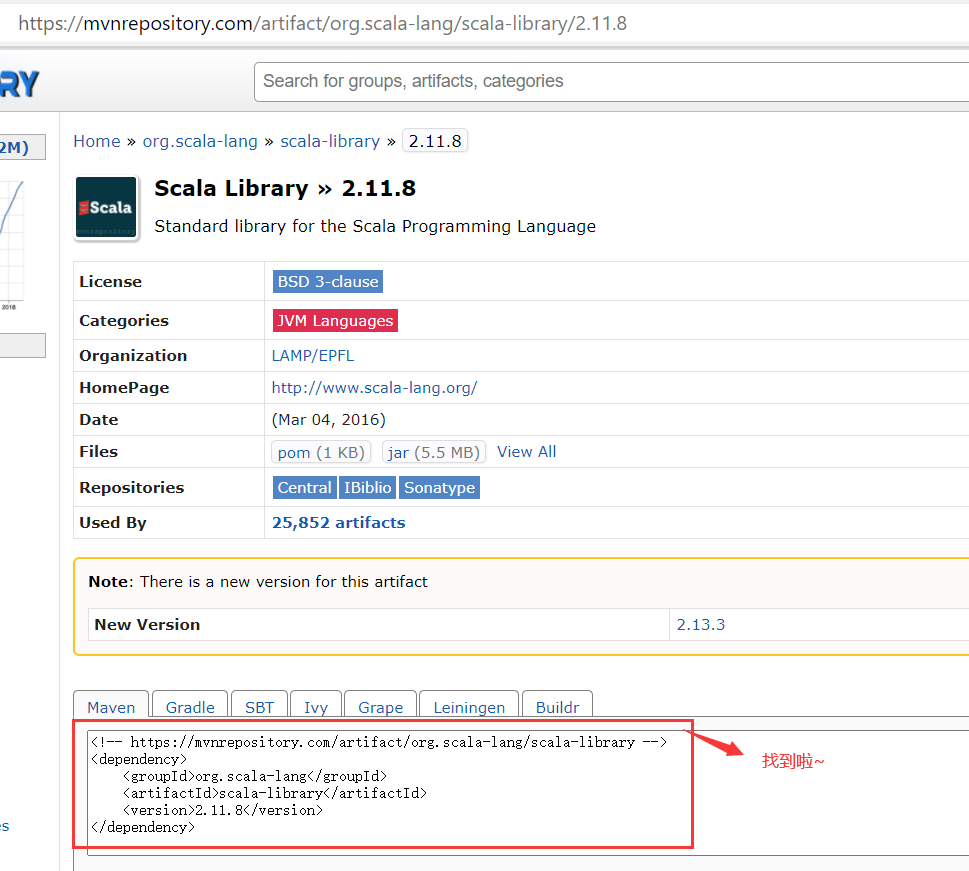
Task: Click the 'New Version' label cell
Action: pos(378,624)
